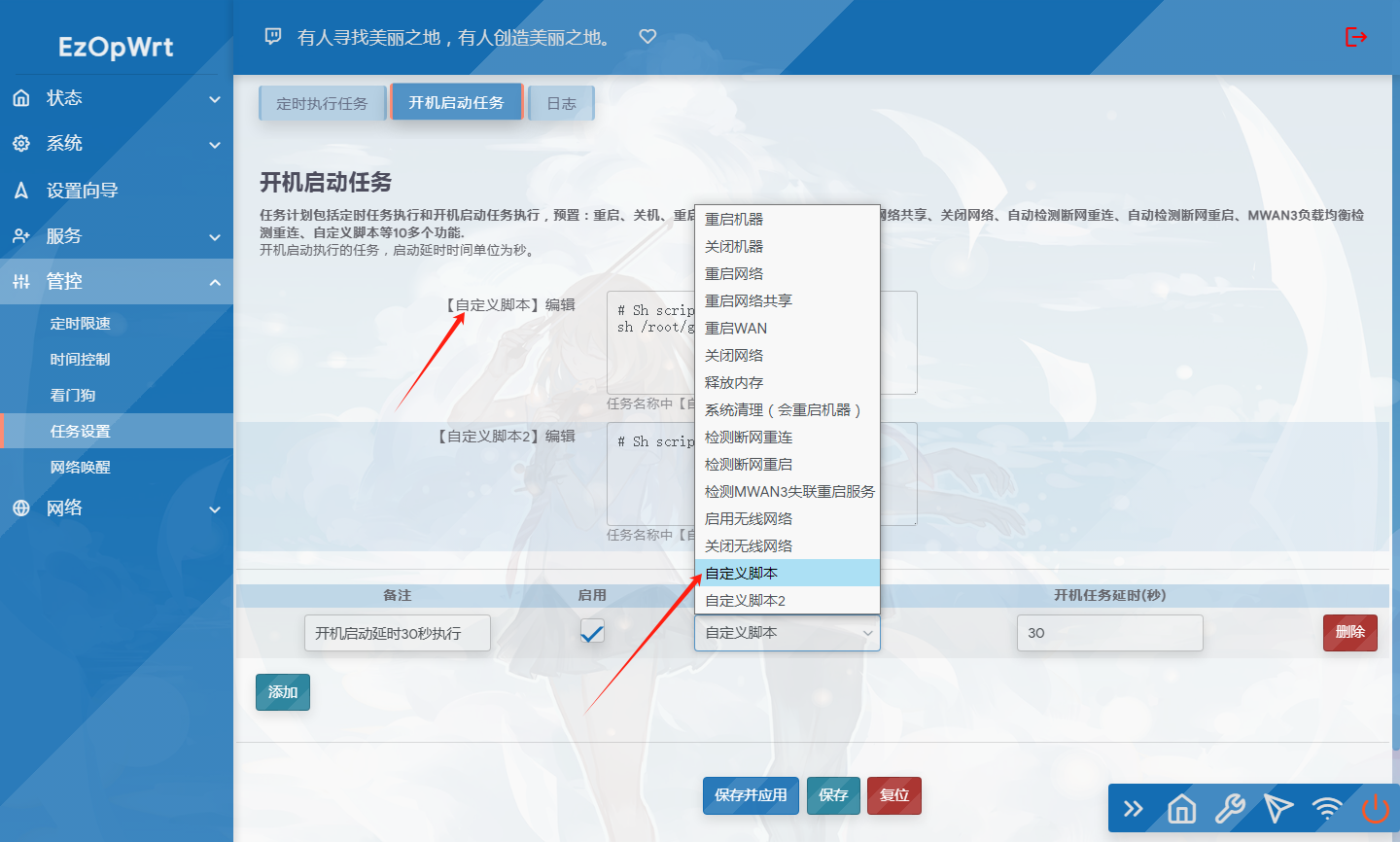
Task: Open the task type dropdown showing 自定义脚本
Action: coord(787,633)
